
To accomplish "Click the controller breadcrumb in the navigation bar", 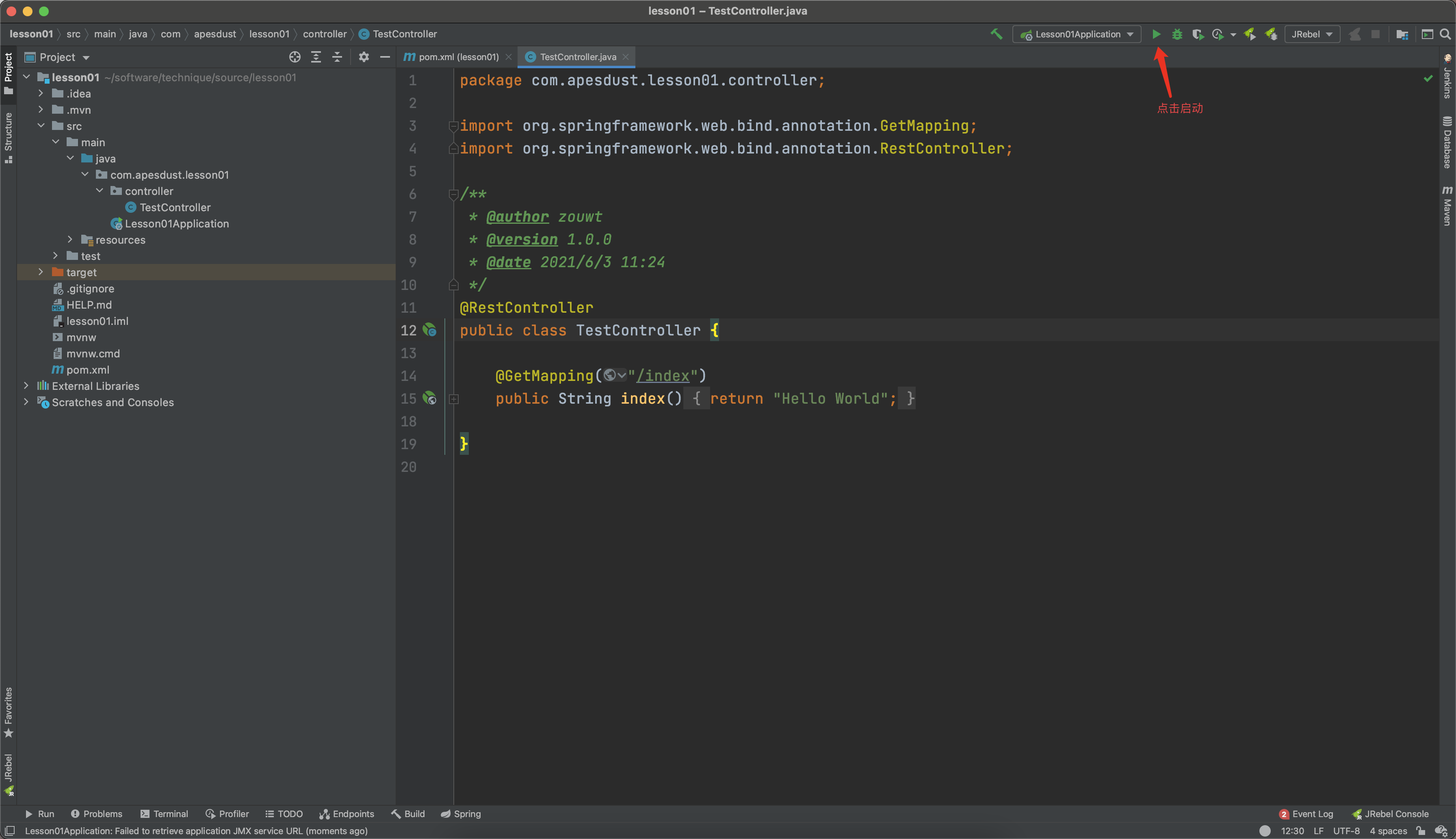I will point(325,34).
